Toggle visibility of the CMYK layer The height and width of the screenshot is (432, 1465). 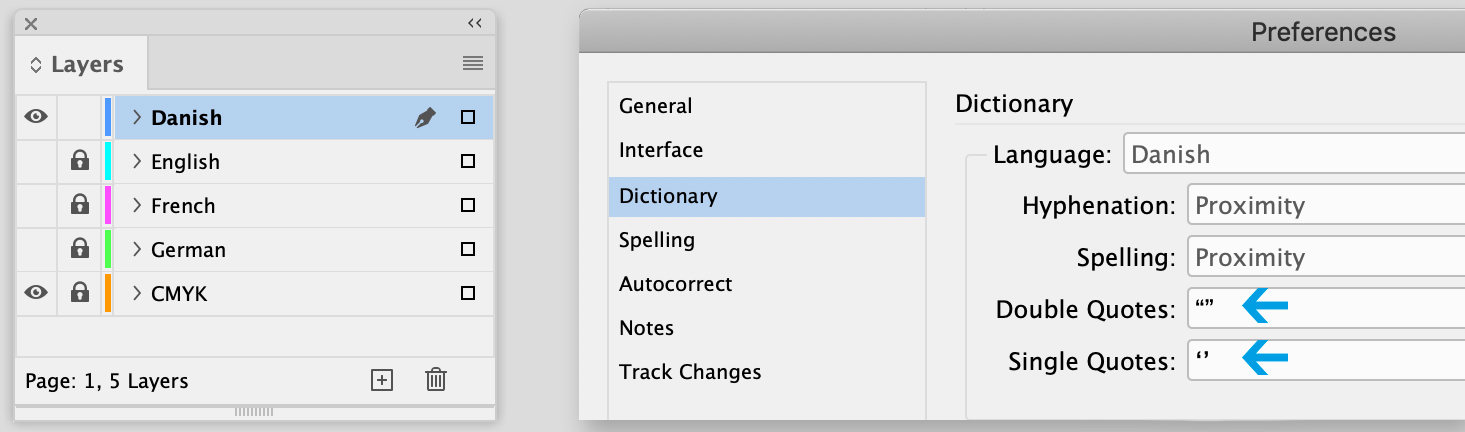pyautogui.click(x=36, y=294)
